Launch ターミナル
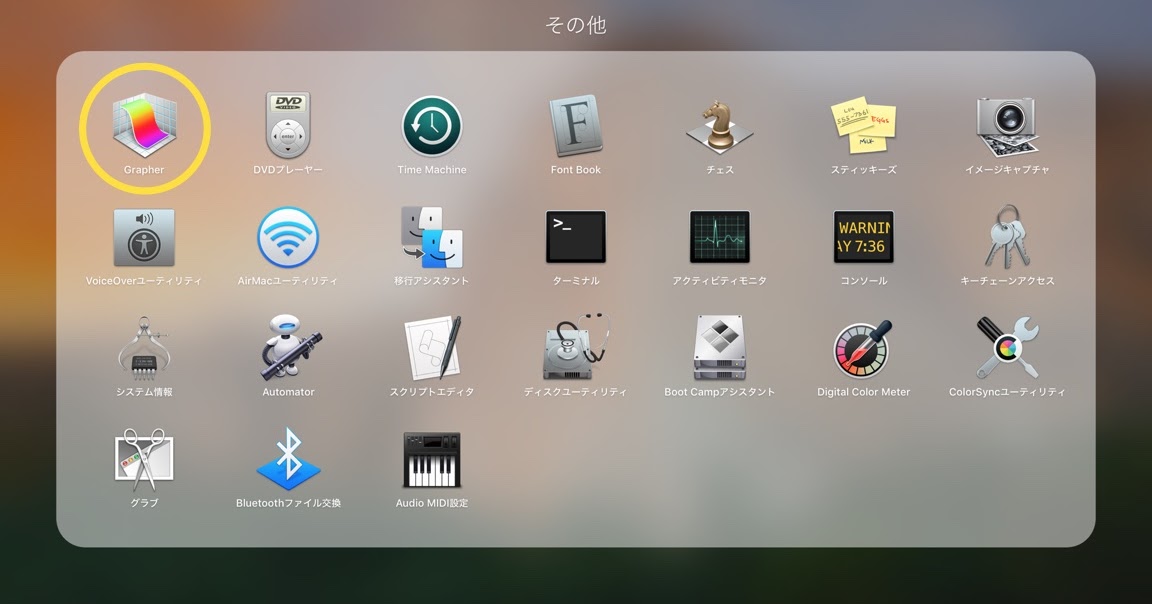 pos(576,237)
